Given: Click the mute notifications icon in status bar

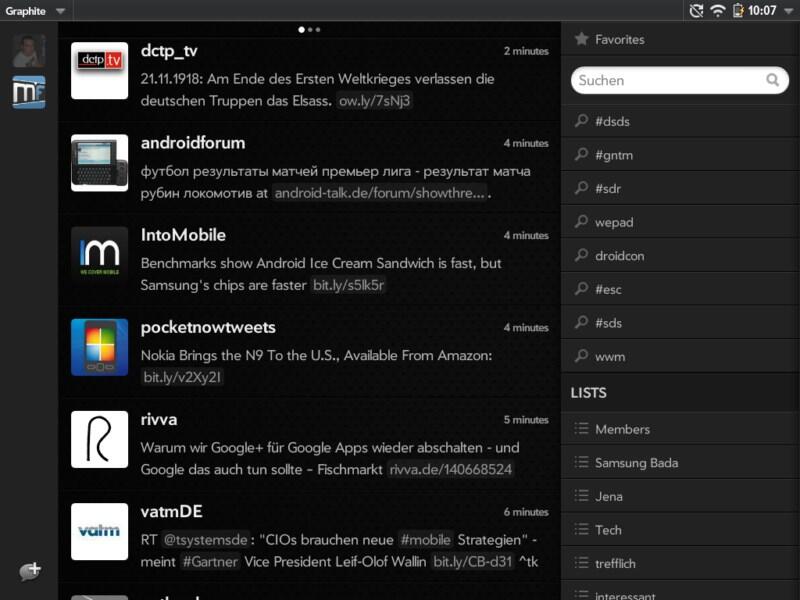Looking at the screenshot, I should coord(696,10).
